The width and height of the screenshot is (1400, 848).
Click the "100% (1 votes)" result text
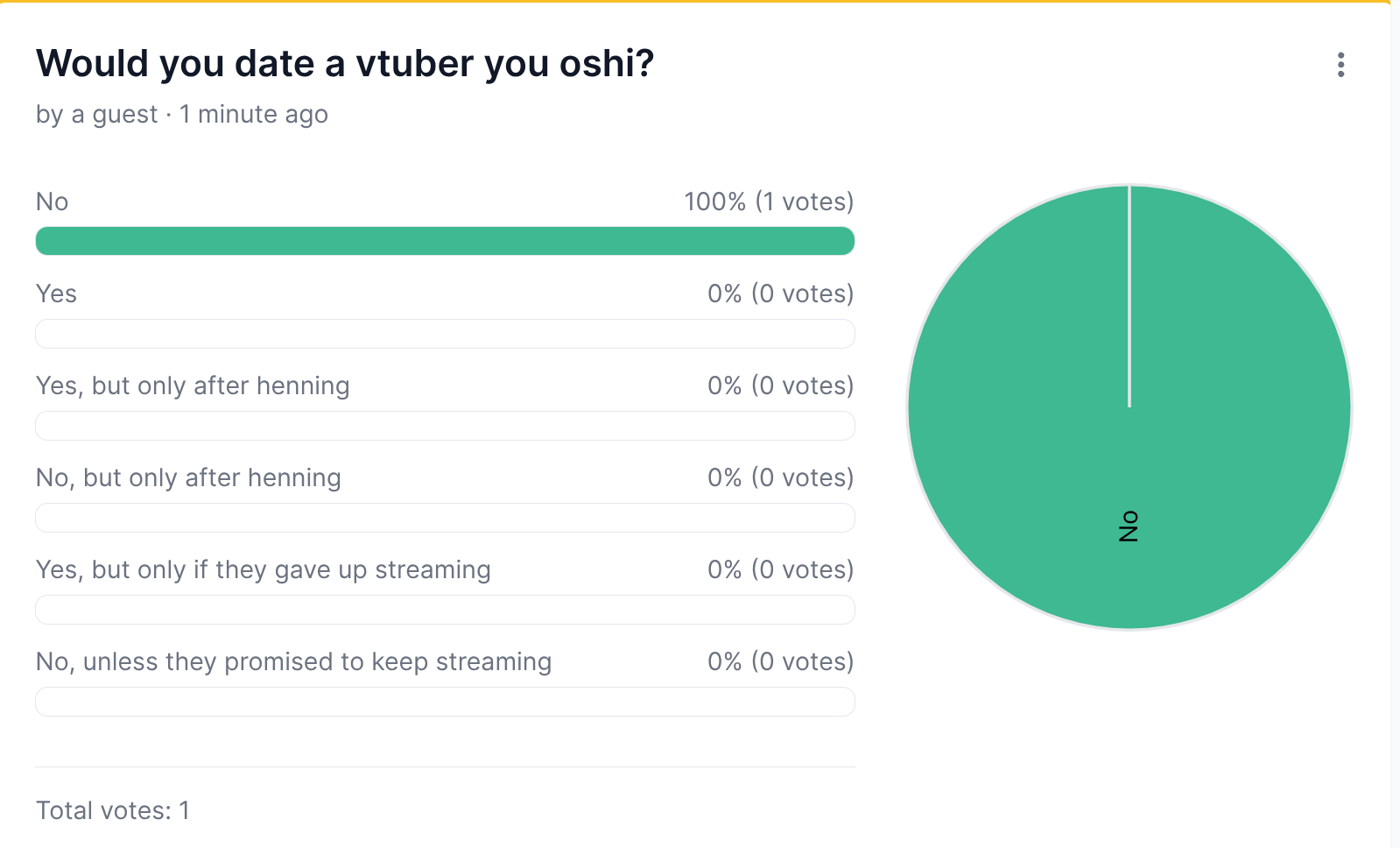[x=768, y=201]
